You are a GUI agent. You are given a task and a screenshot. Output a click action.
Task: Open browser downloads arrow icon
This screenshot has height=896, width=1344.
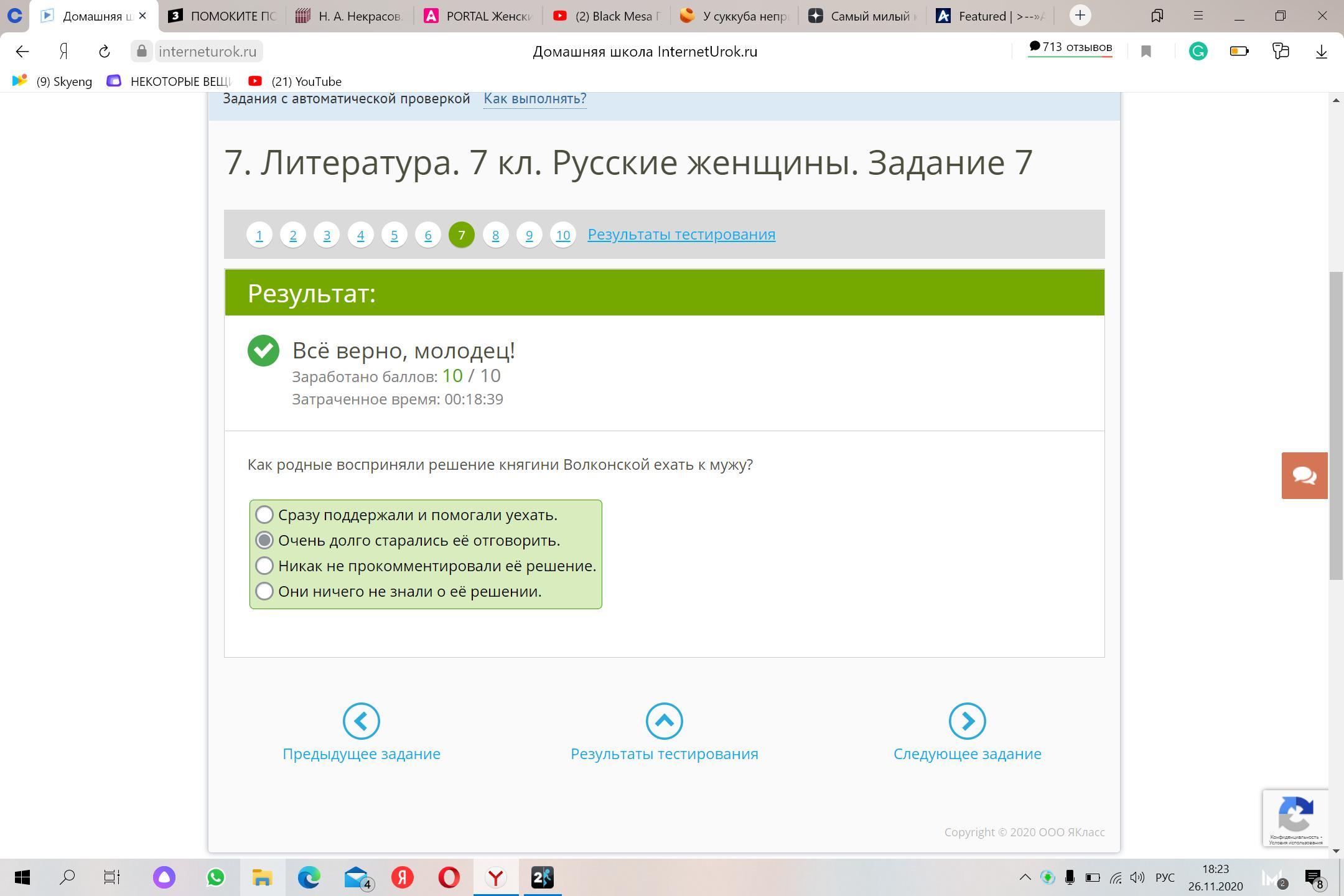coord(1322,52)
